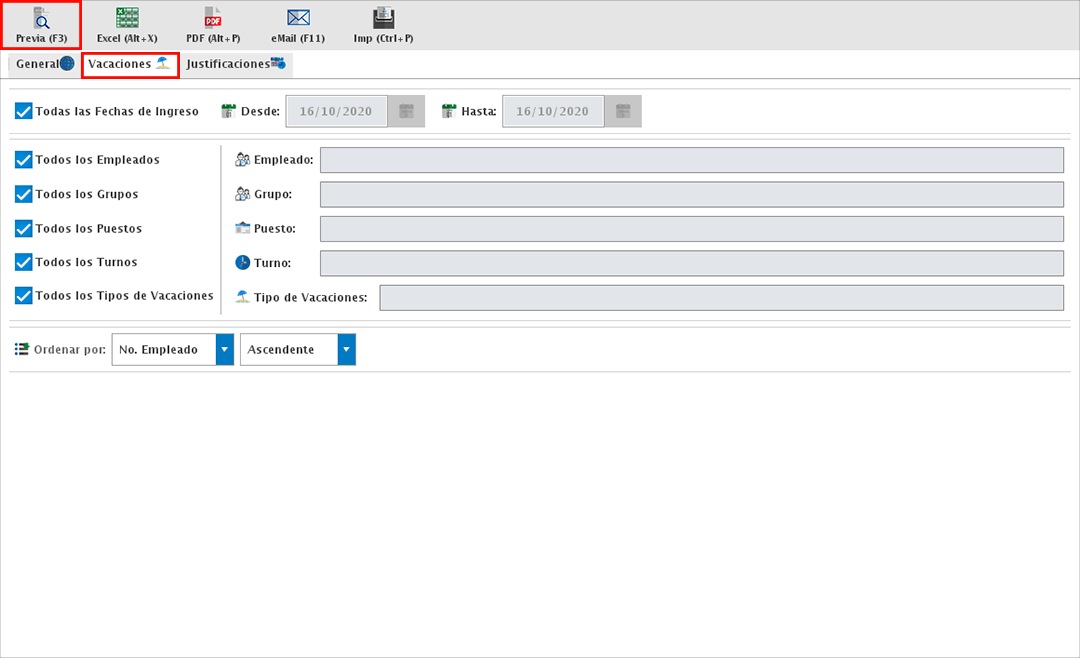Screen dimensions: 1080x658
Task: Click the Previa preview magnifier icon
Action: tap(42, 18)
